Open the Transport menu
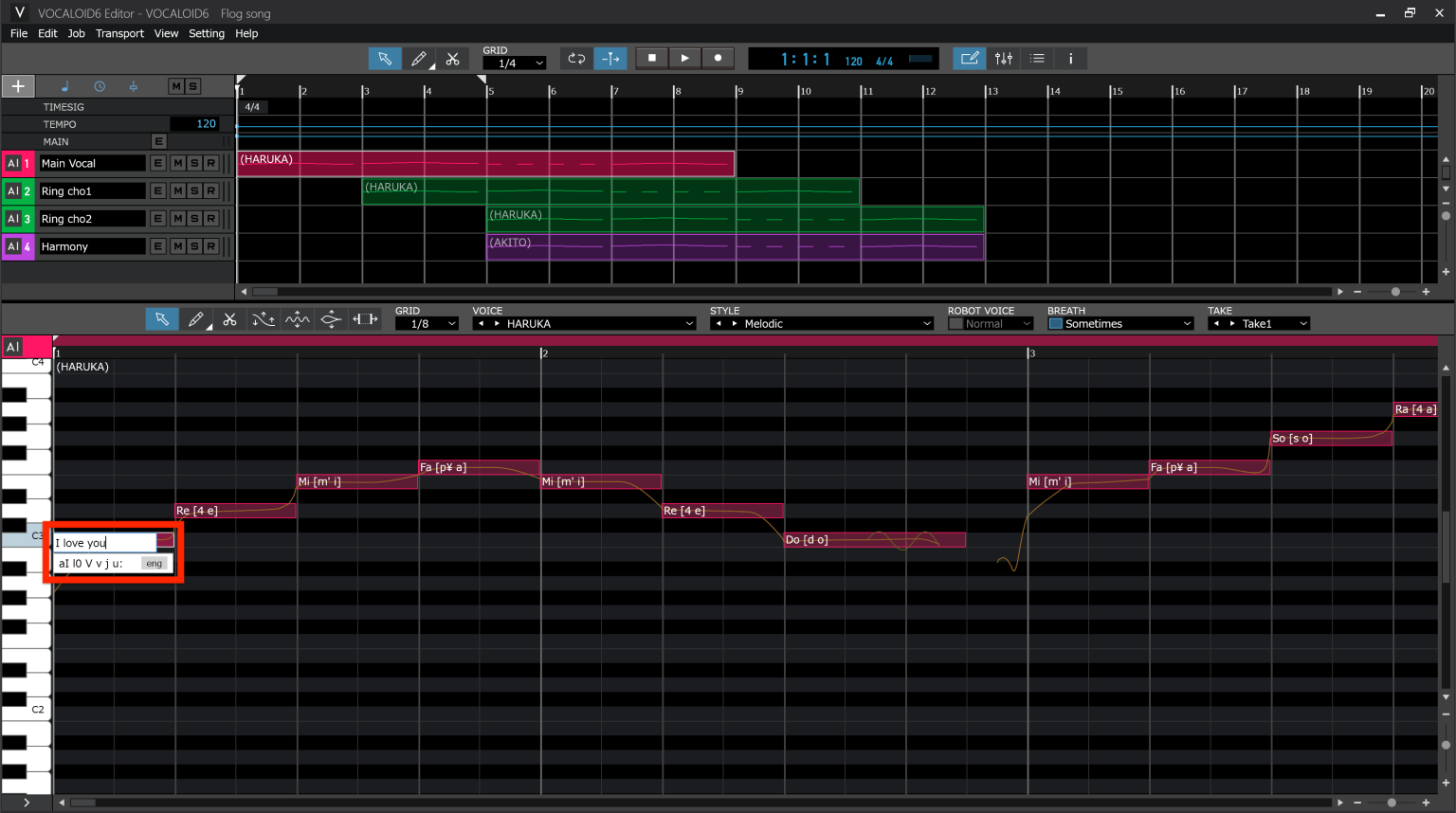1456x813 pixels. point(119,33)
